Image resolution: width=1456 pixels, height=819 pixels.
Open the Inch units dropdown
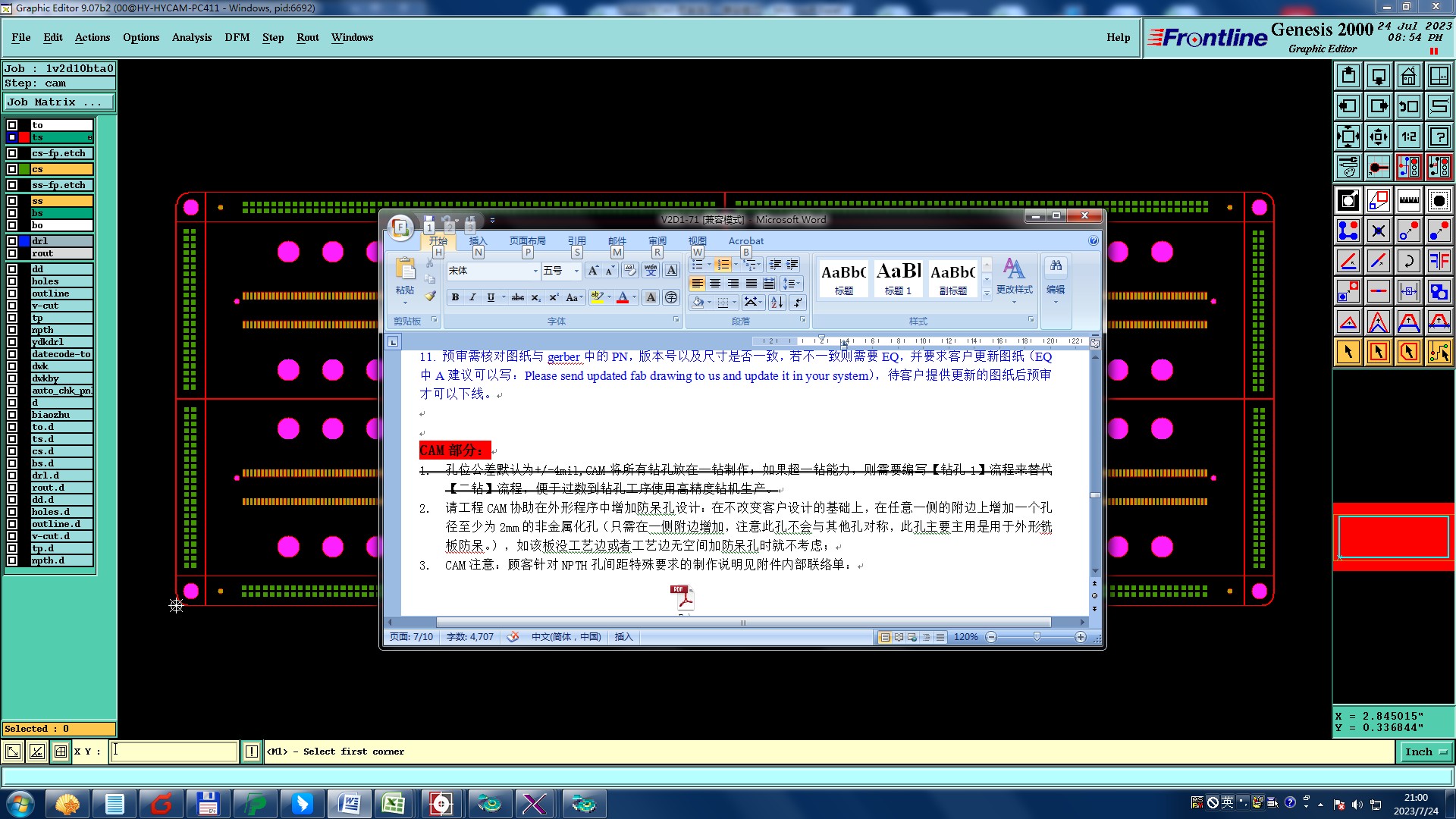(1425, 752)
